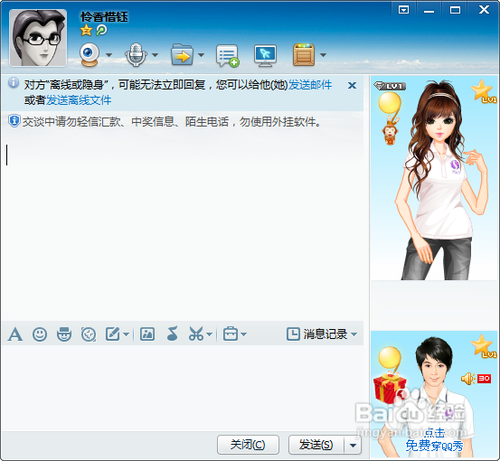Share music with the note icon
Viewport: 500px width, 461px height.
tap(172, 333)
